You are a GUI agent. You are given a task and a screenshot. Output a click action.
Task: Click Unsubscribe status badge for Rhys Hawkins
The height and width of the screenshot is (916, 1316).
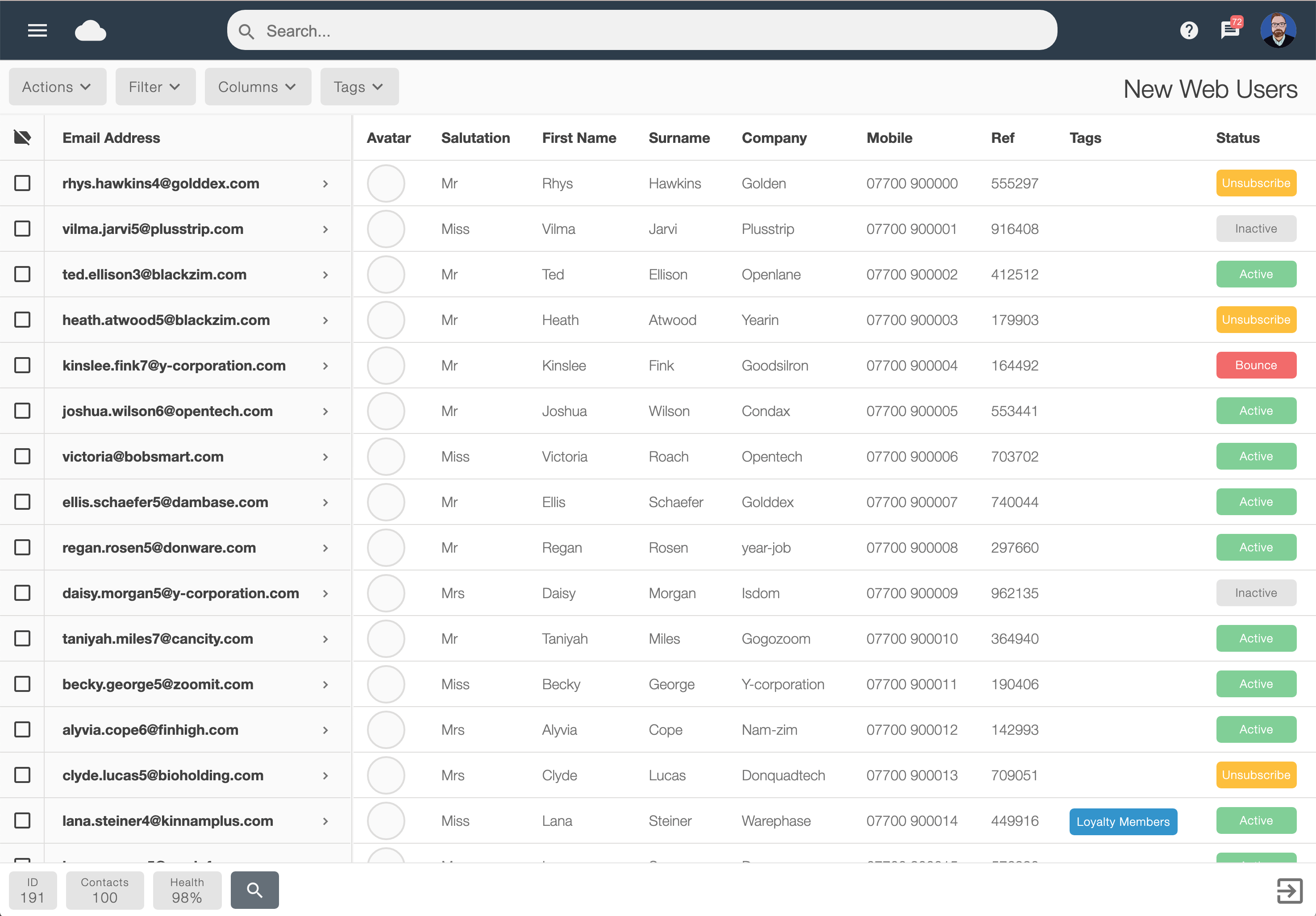pyautogui.click(x=1256, y=183)
